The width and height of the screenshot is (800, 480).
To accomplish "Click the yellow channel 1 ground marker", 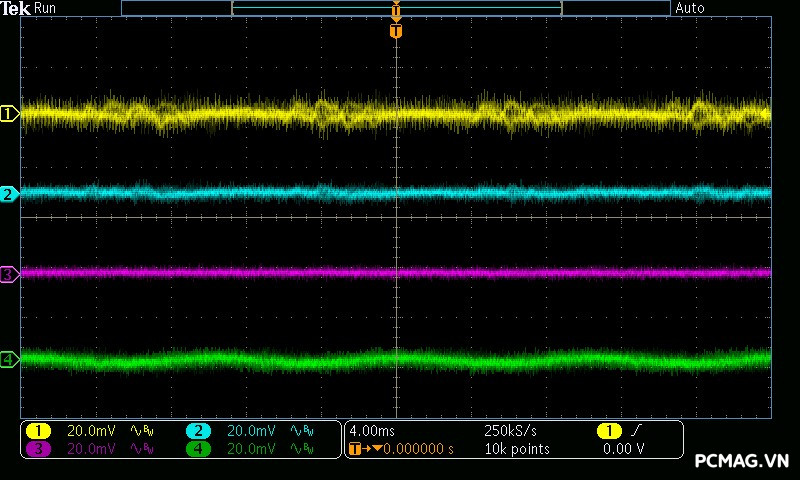I will coord(9,114).
